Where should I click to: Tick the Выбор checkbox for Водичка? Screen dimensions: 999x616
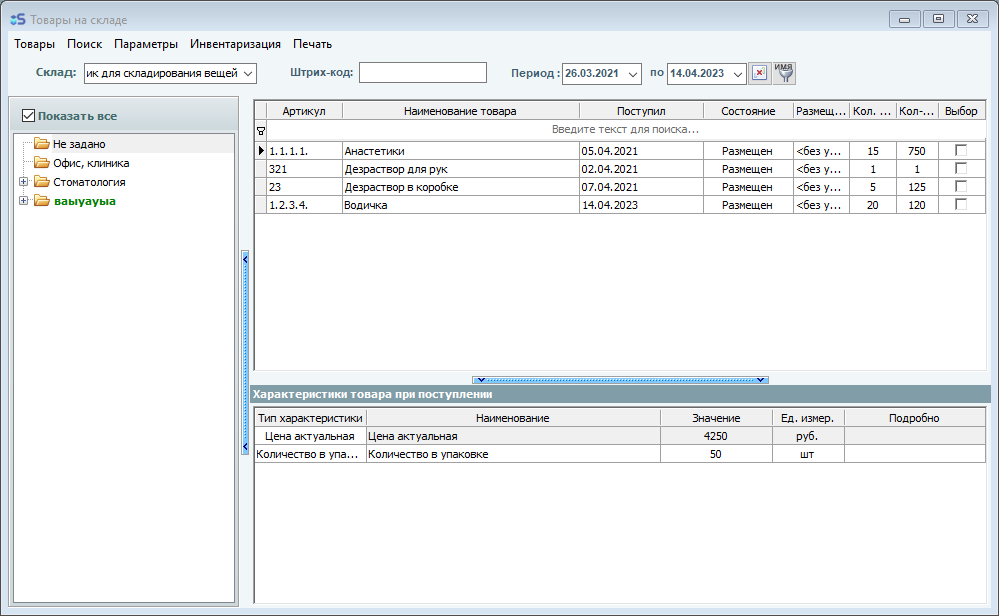point(961,204)
